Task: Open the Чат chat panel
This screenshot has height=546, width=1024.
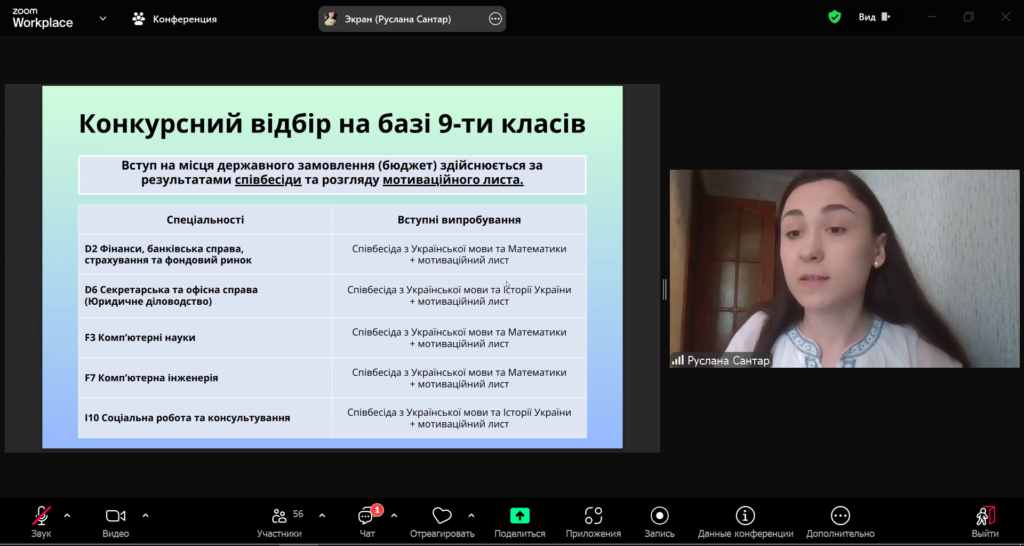Action: tap(367, 521)
